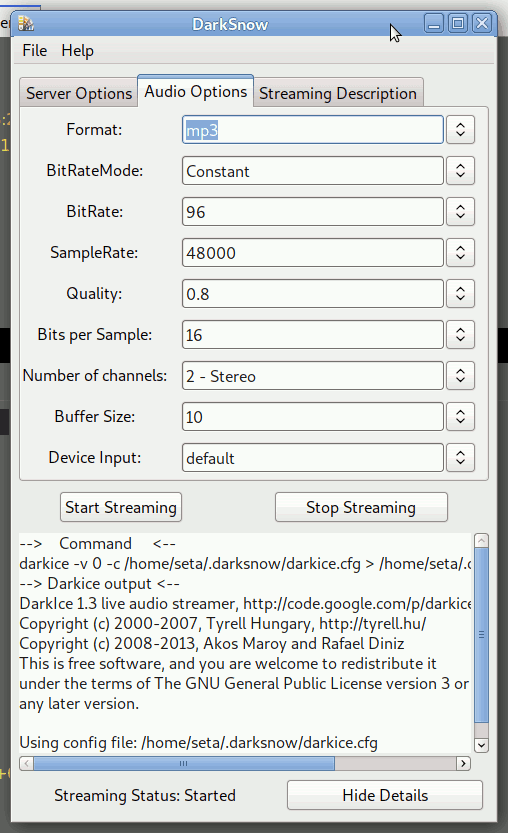The width and height of the screenshot is (508, 833).
Task: Click the mp3 Format text field
Action: pyautogui.click(x=312, y=130)
